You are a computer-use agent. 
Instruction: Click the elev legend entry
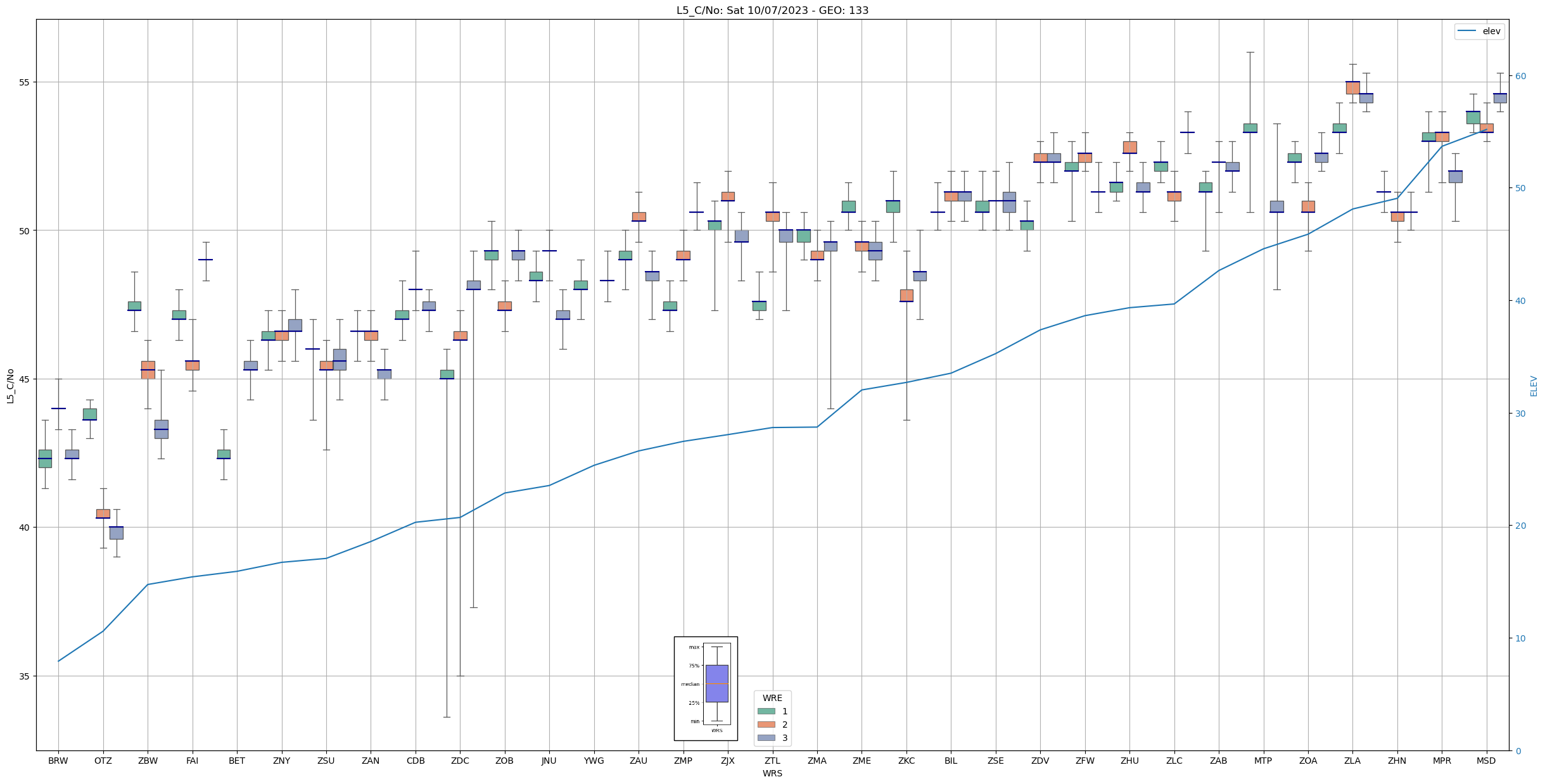pos(1480,31)
